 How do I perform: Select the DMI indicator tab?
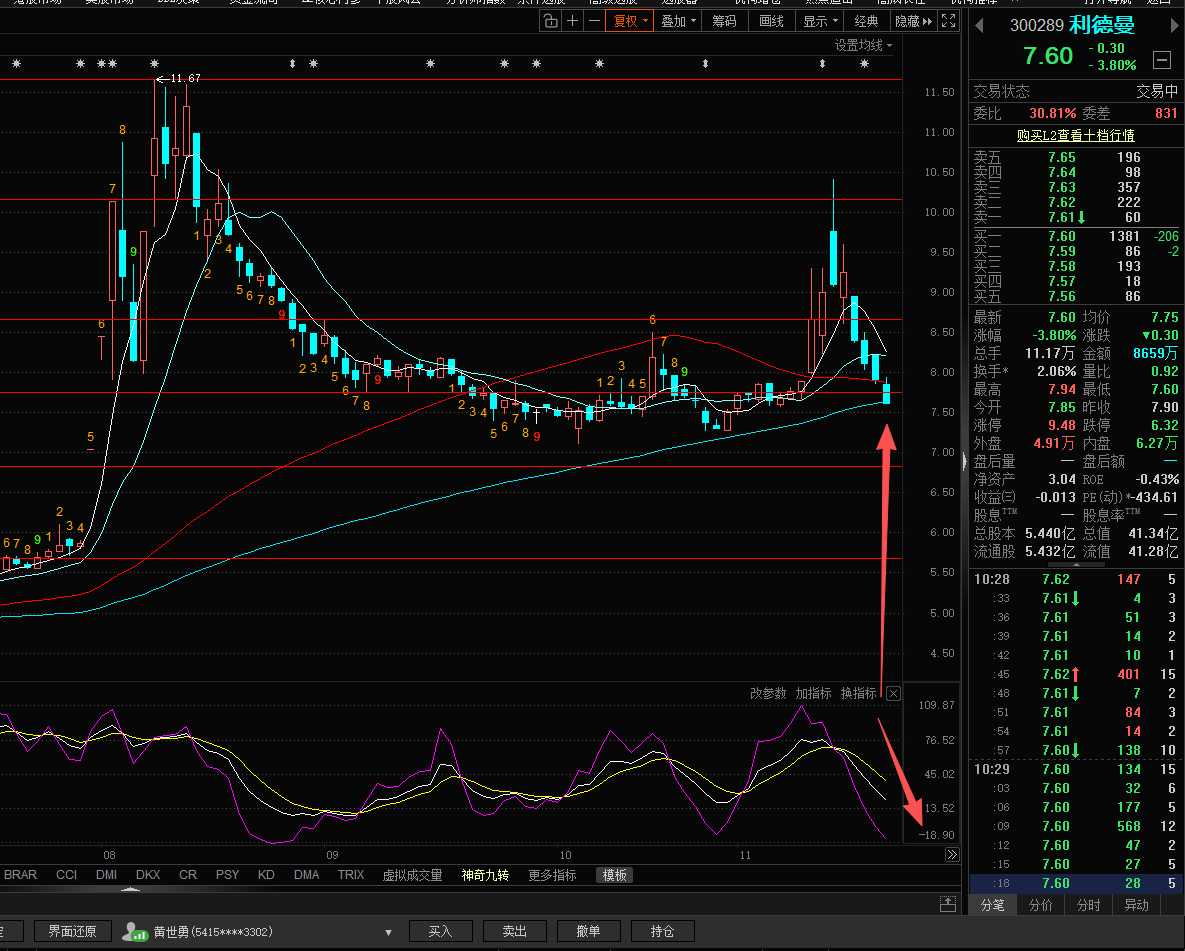tap(107, 875)
